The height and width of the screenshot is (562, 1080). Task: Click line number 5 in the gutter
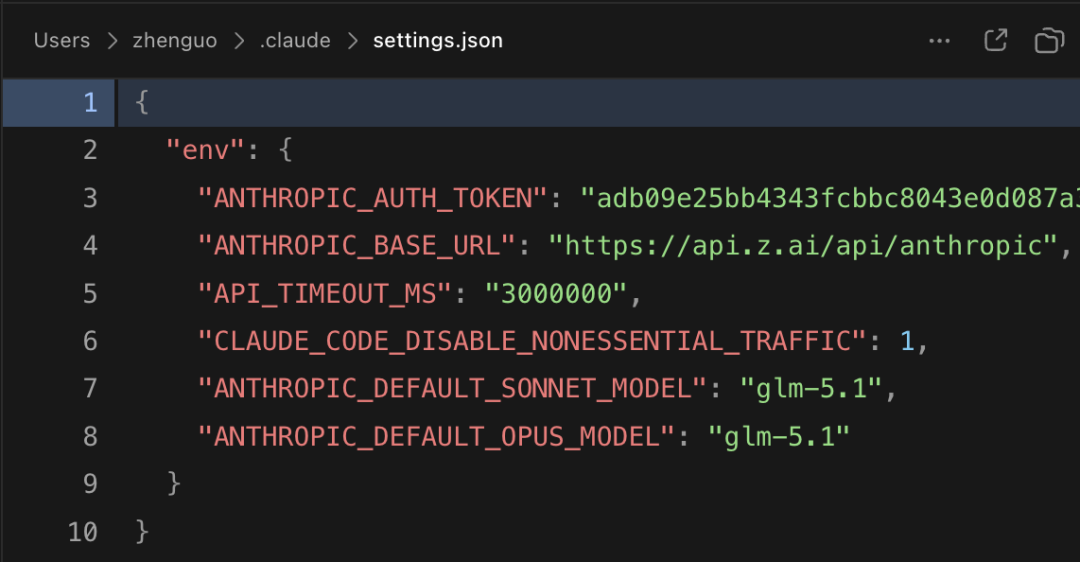pos(90,293)
